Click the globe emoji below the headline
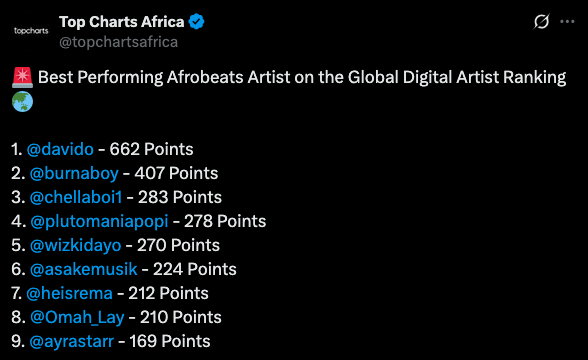 [22, 101]
